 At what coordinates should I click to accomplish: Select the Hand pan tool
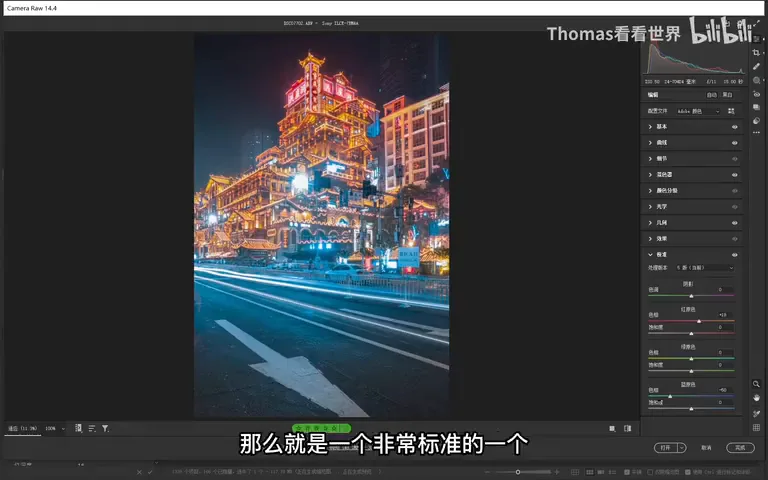756,398
